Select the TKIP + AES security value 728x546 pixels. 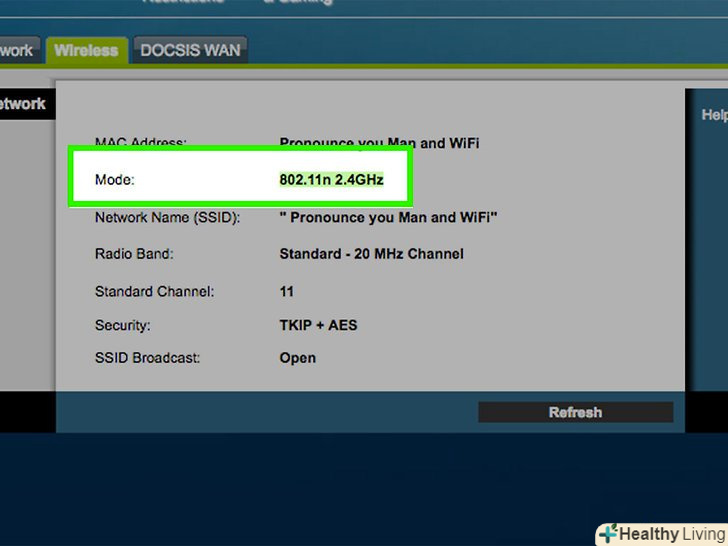[318, 325]
